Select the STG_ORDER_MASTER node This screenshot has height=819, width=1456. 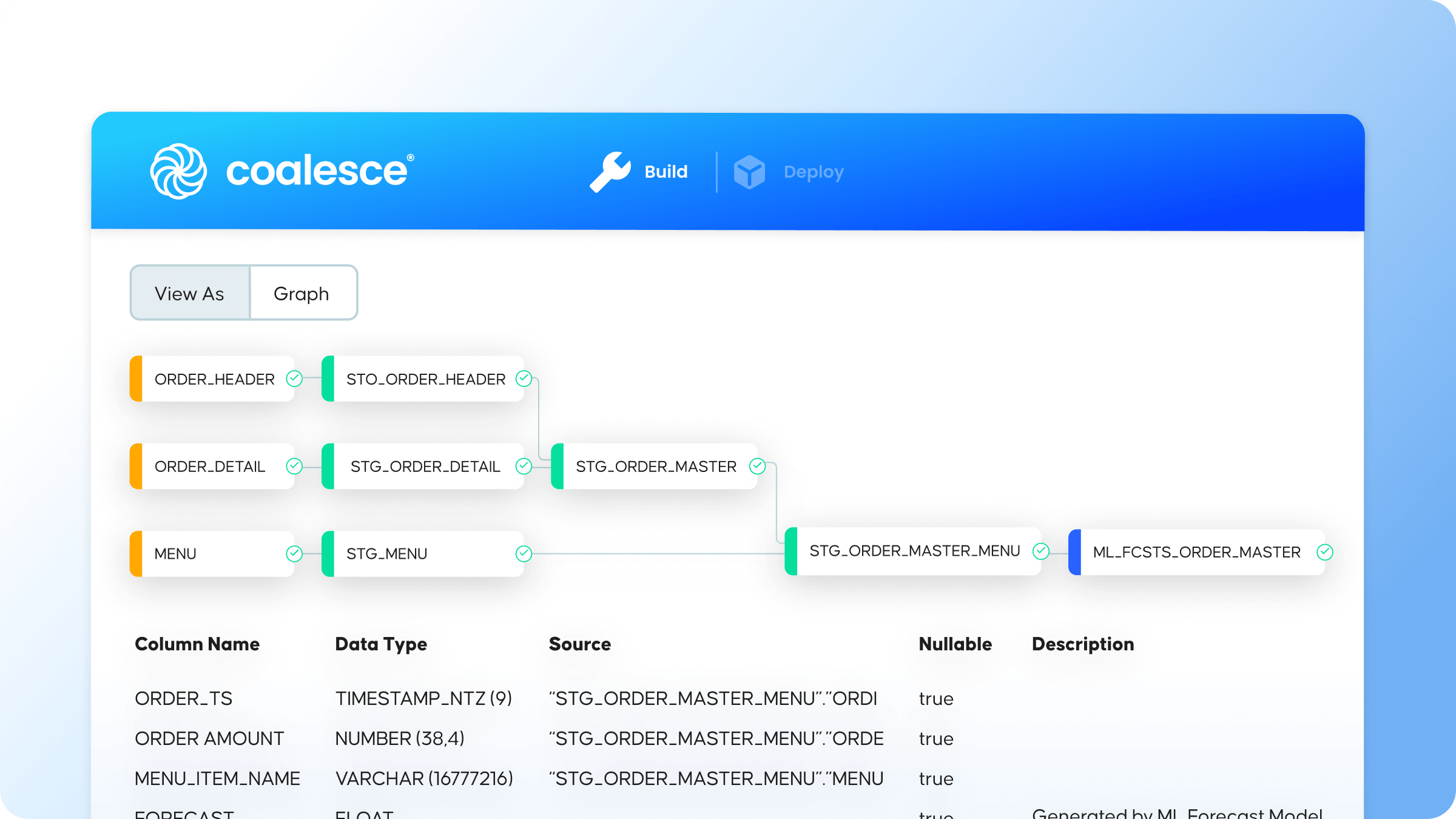pos(655,466)
